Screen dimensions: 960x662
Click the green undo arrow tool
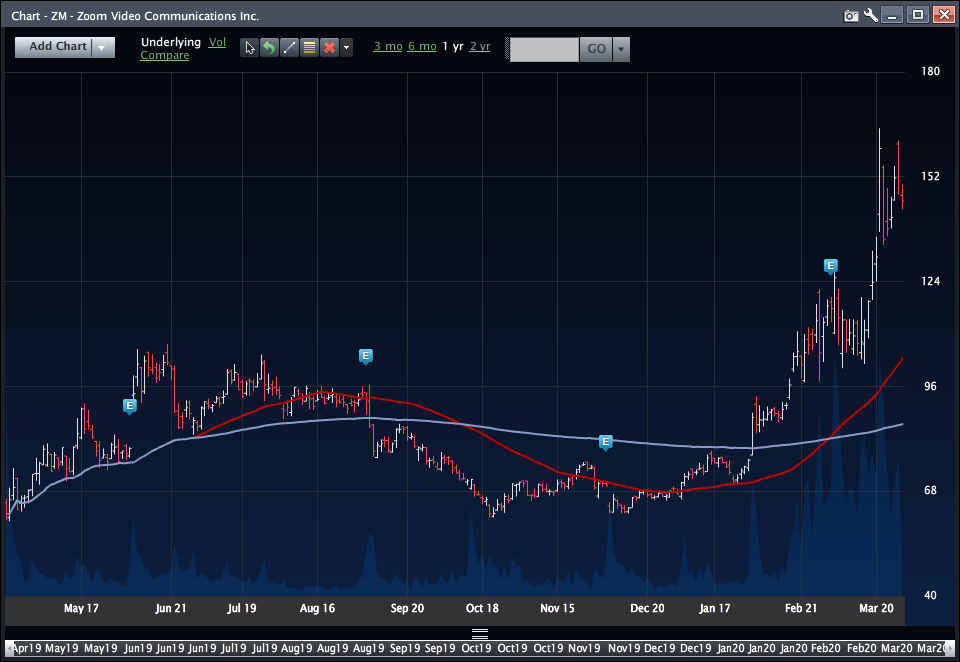coord(269,48)
